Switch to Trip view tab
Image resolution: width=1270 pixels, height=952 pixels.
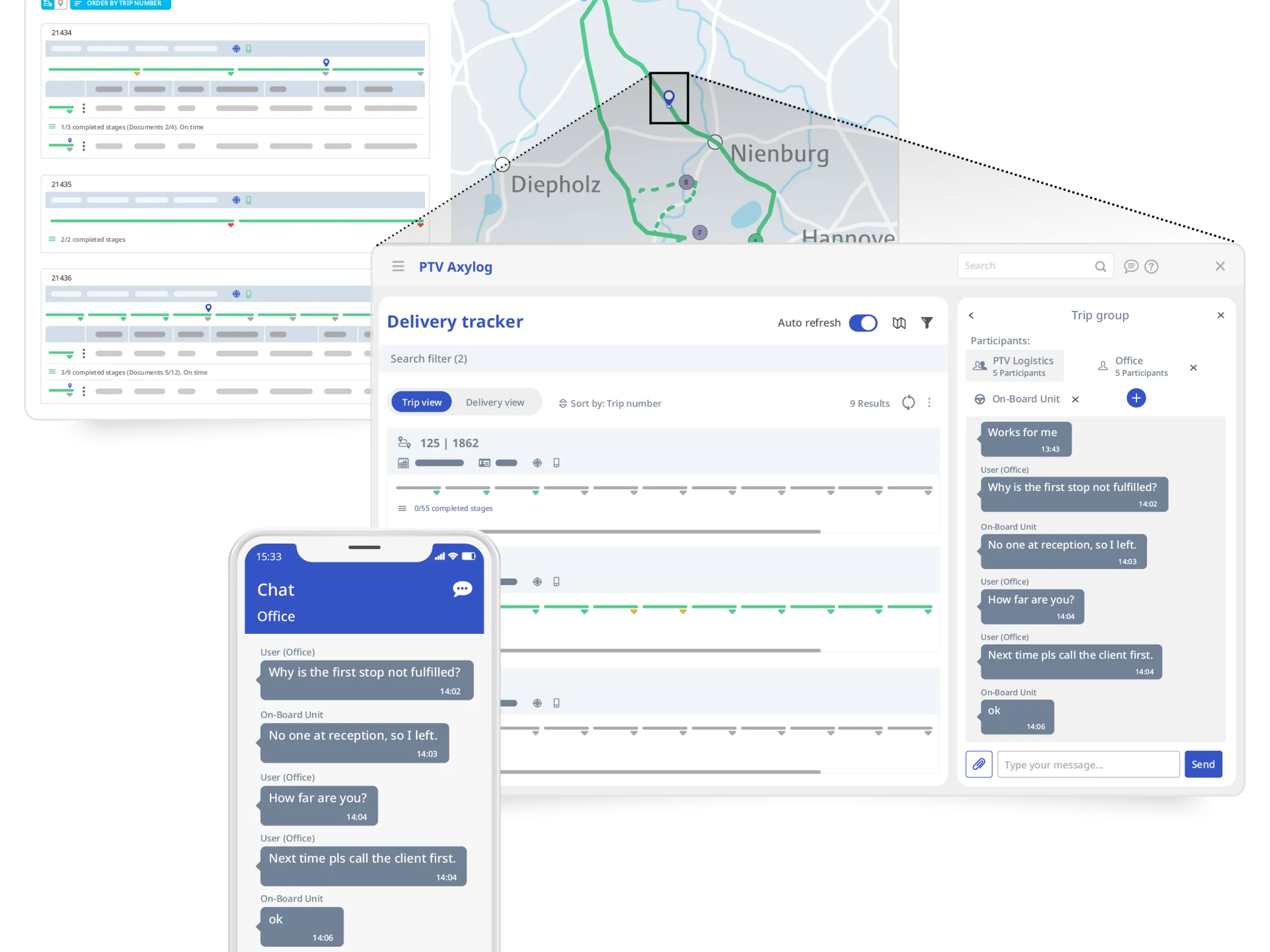pyautogui.click(x=421, y=402)
